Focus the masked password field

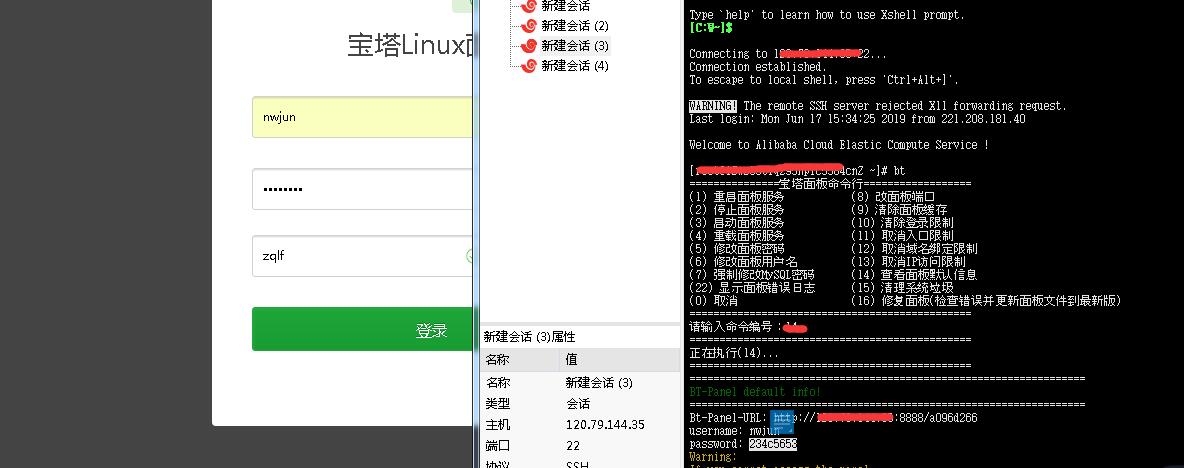(362, 189)
